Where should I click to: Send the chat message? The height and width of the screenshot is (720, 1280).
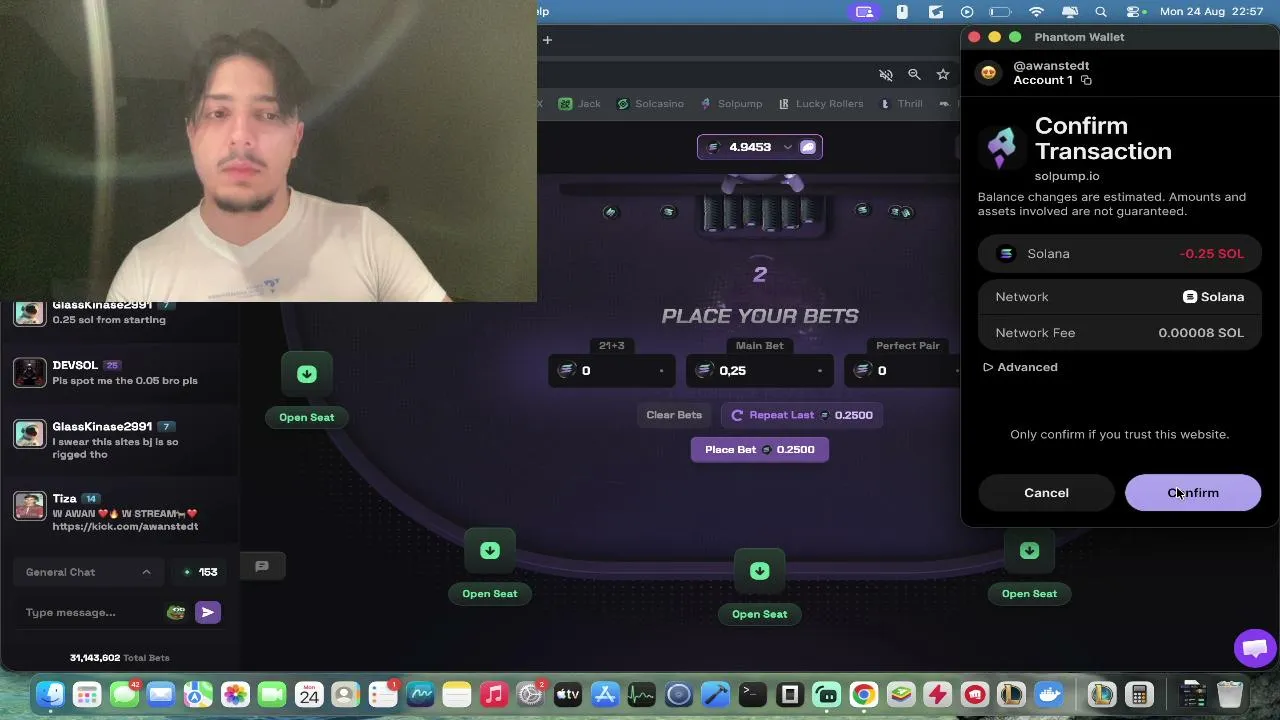coord(208,612)
